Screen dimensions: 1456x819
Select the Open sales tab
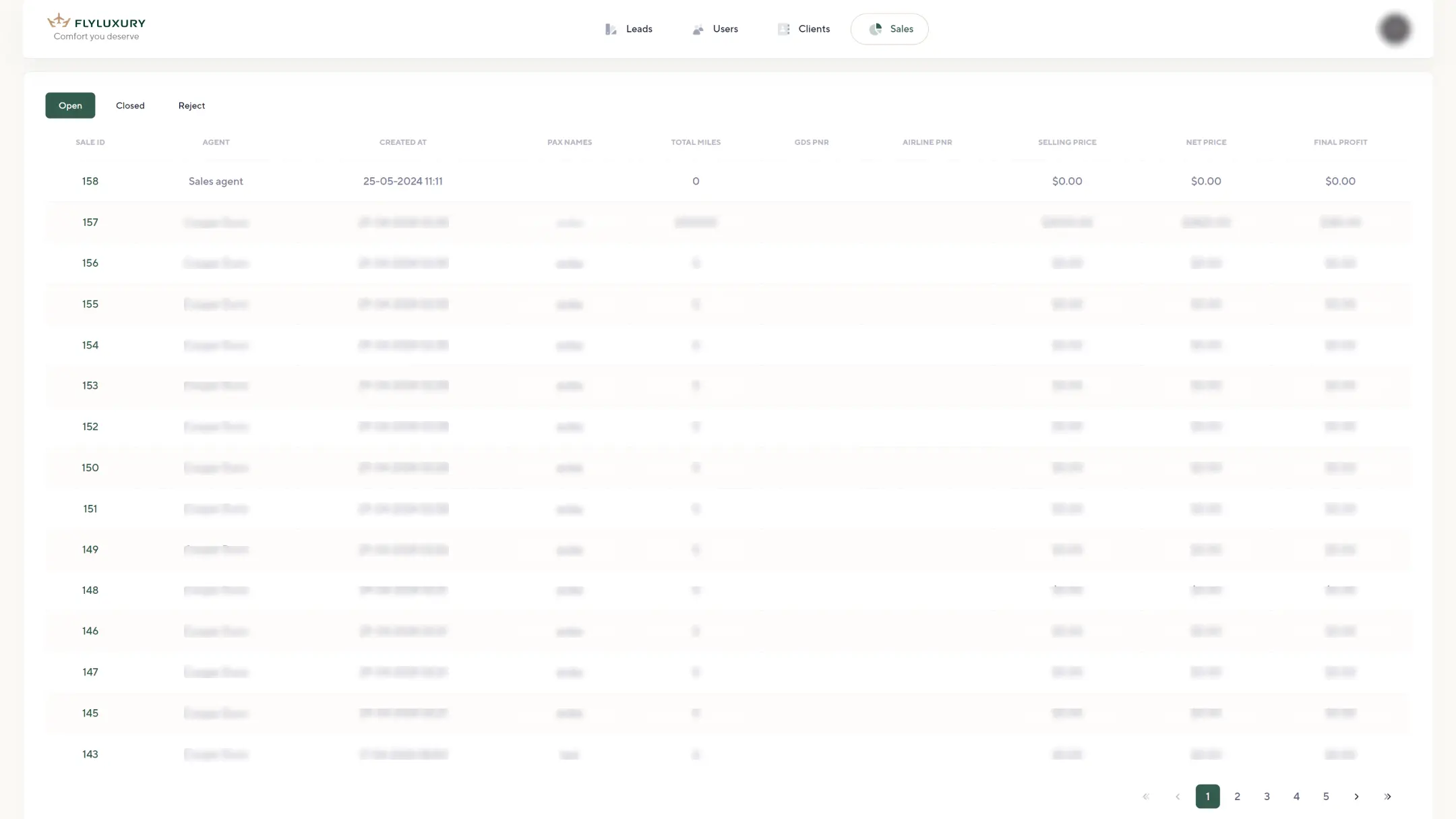[70, 106]
